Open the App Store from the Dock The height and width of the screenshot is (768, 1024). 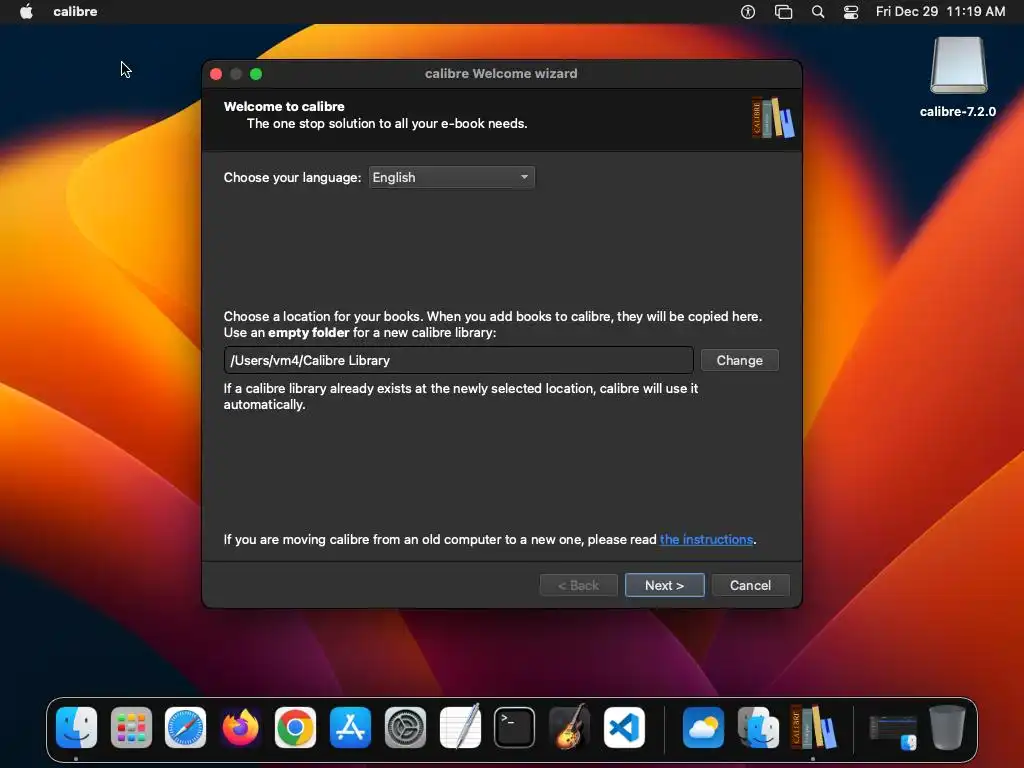pos(351,728)
